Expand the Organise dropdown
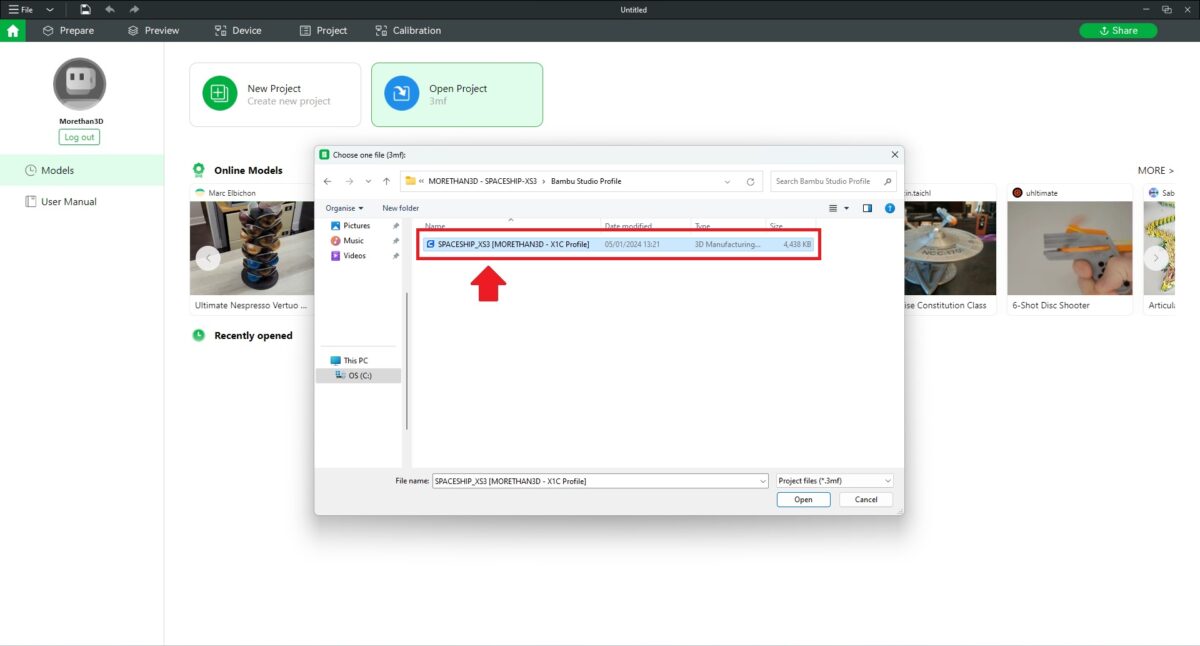 344,208
